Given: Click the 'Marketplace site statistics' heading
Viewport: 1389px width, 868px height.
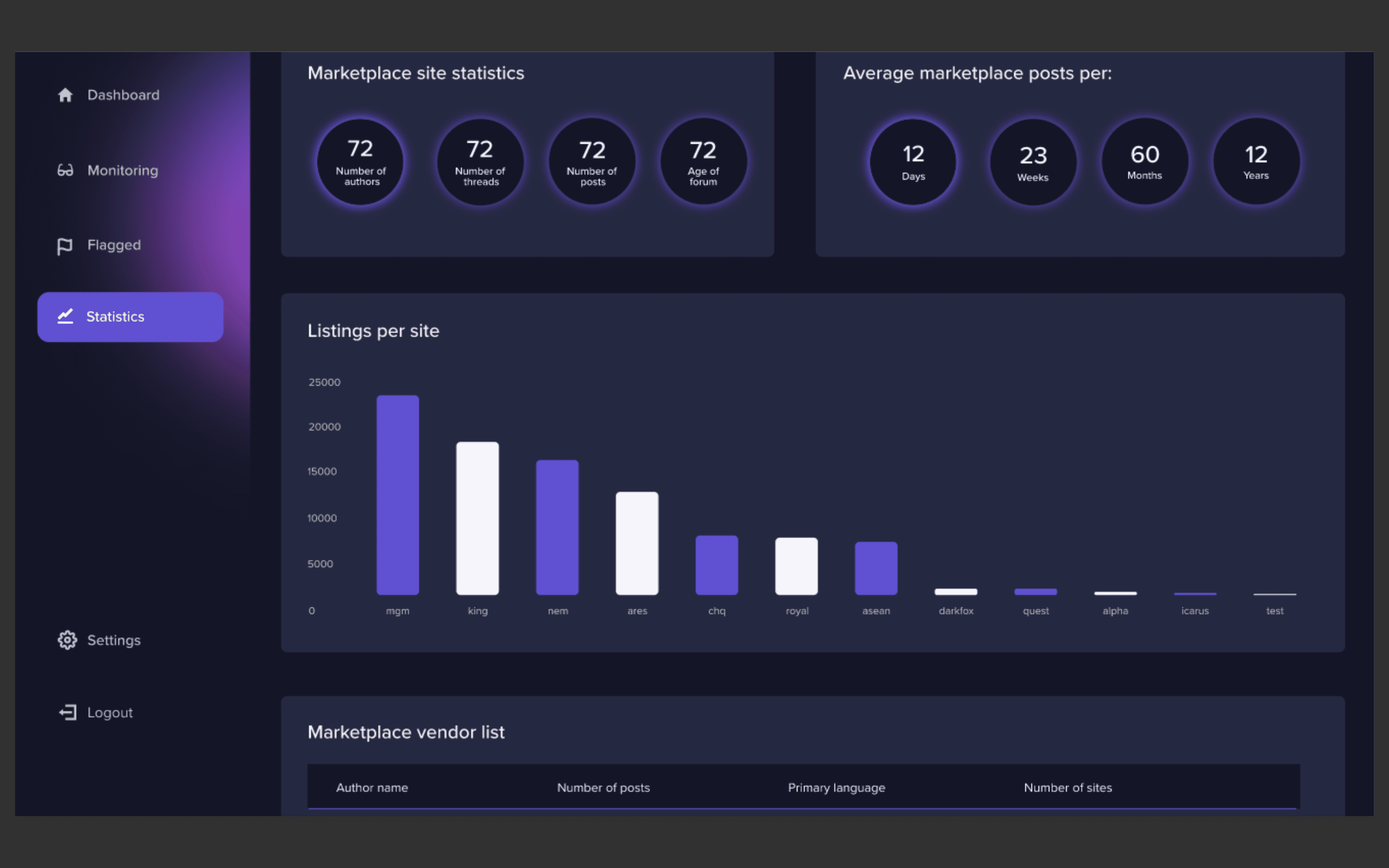Looking at the screenshot, I should (416, 74).
